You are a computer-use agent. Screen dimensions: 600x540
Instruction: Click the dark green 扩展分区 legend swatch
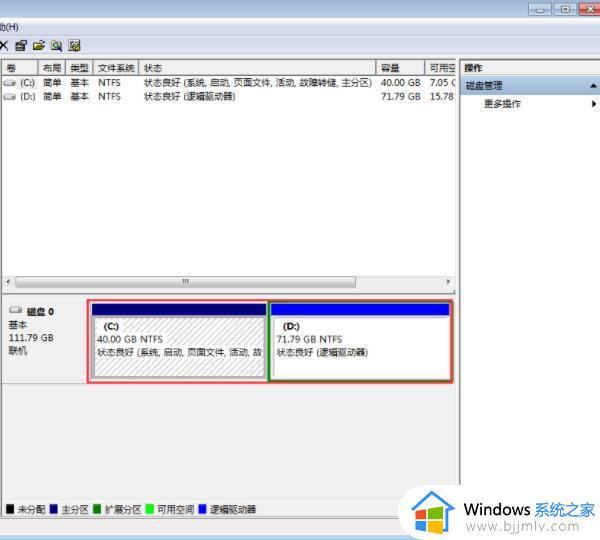pyautogui.click(x=97, y=509)
